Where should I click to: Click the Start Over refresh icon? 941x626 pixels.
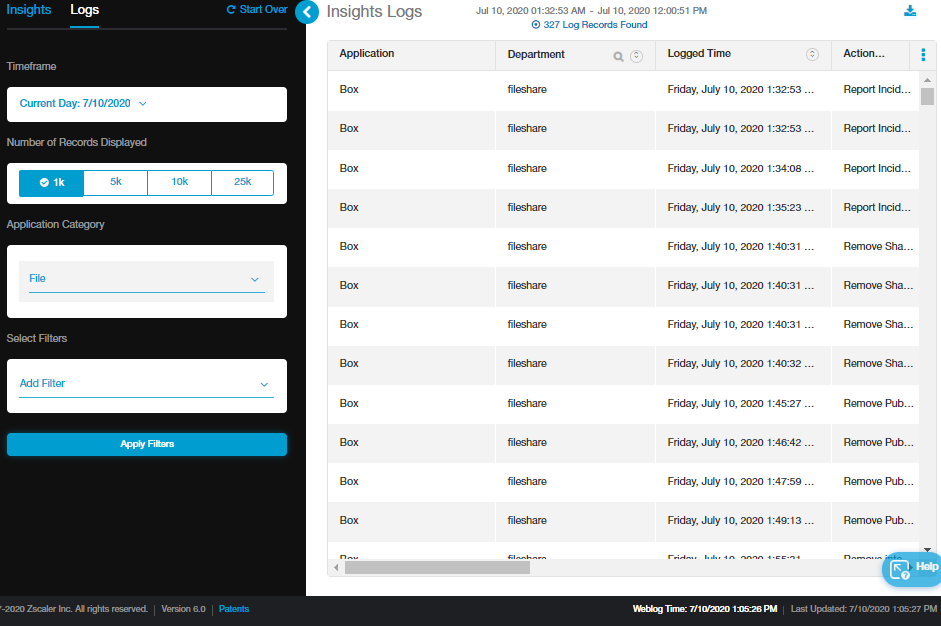tap(231, 10)
